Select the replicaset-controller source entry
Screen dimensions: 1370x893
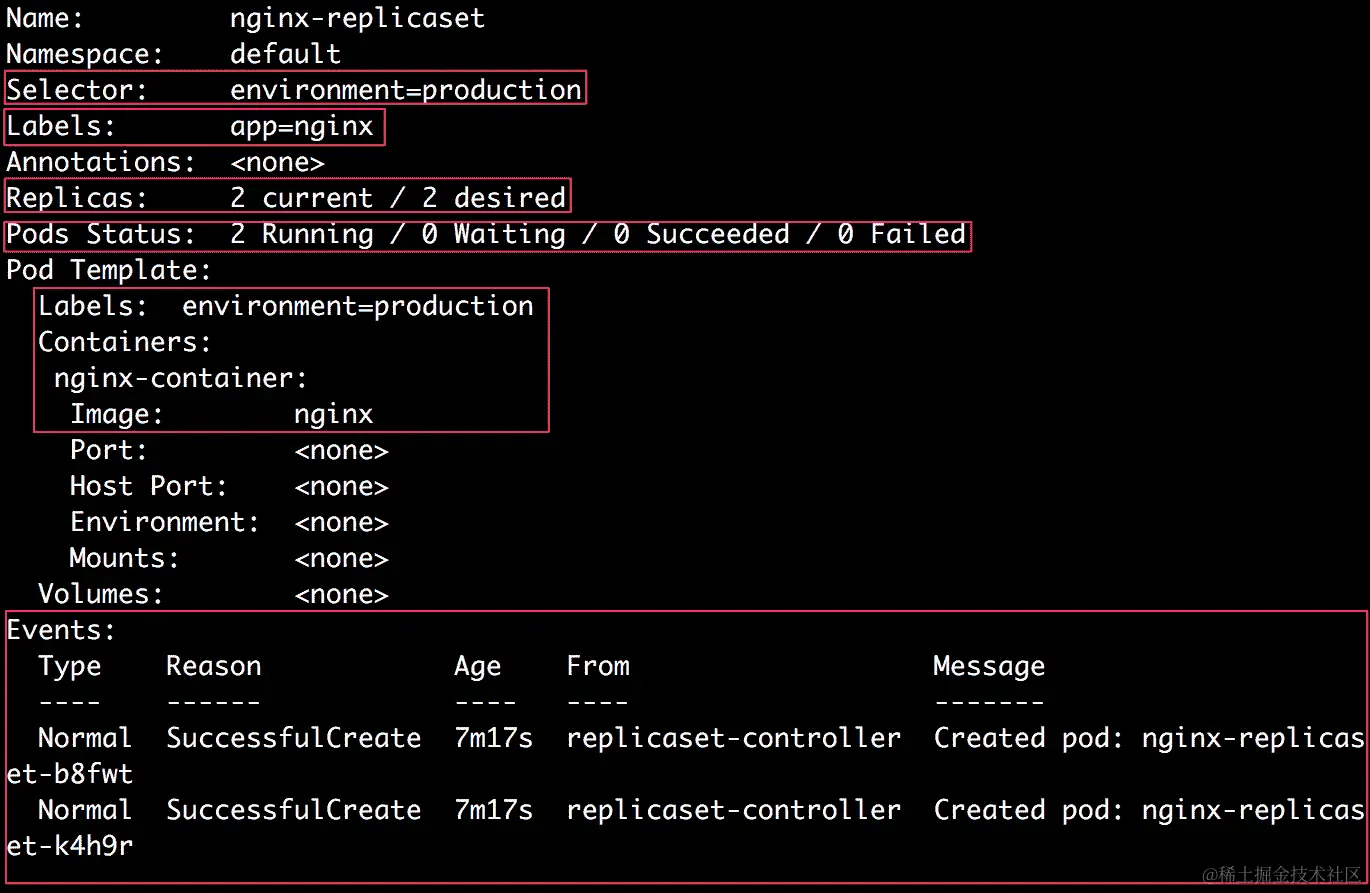click(x=732, y=737)
